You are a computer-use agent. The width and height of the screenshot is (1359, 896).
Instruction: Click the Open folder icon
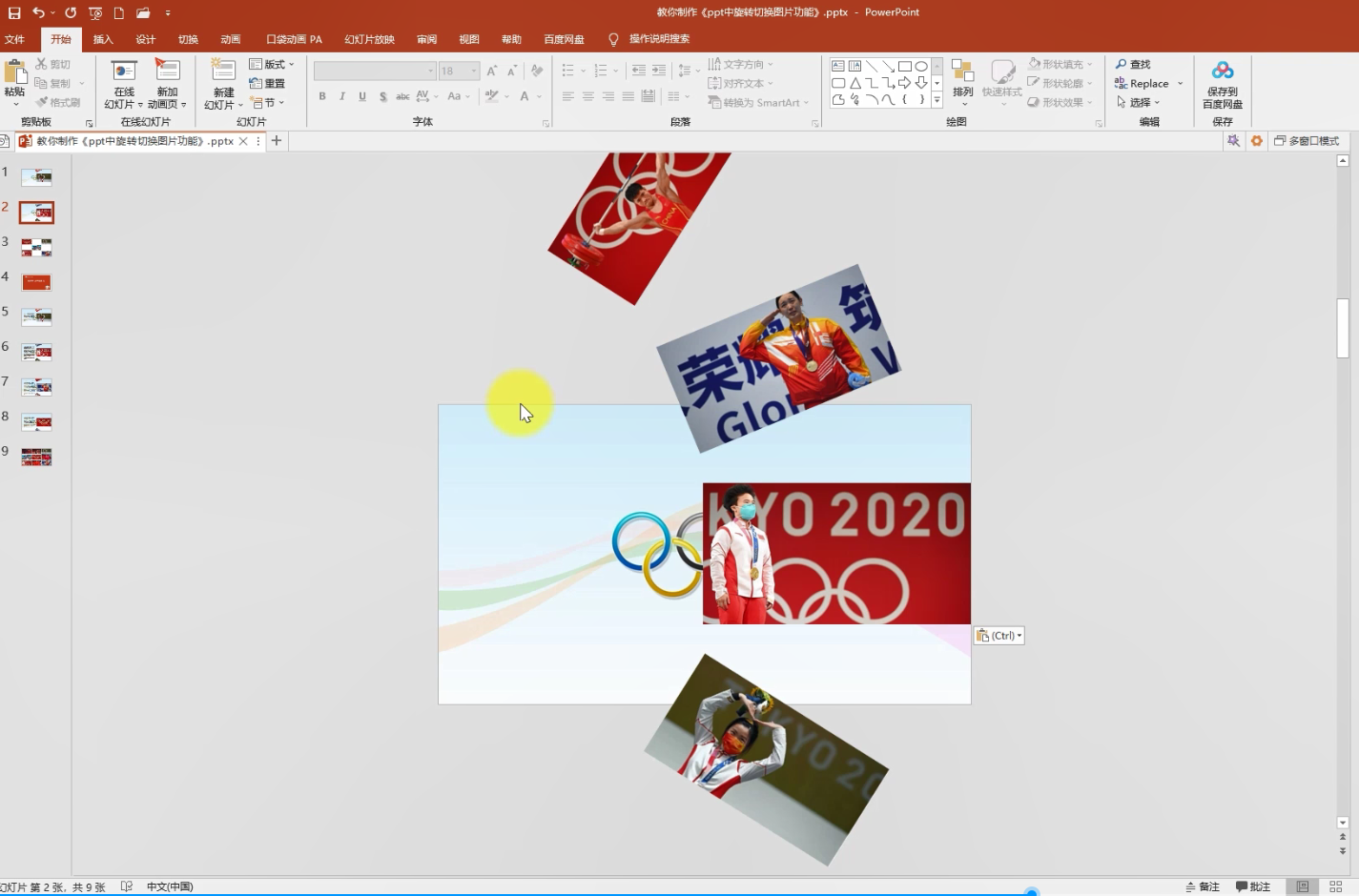click(x=143, y=13)
